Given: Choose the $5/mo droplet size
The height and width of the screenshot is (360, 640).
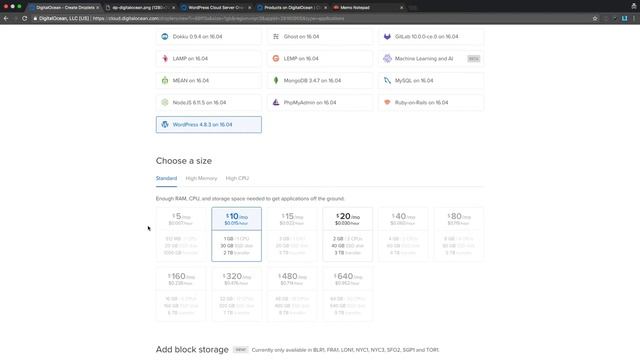Looking at the screenshot, I should point(181,234).
